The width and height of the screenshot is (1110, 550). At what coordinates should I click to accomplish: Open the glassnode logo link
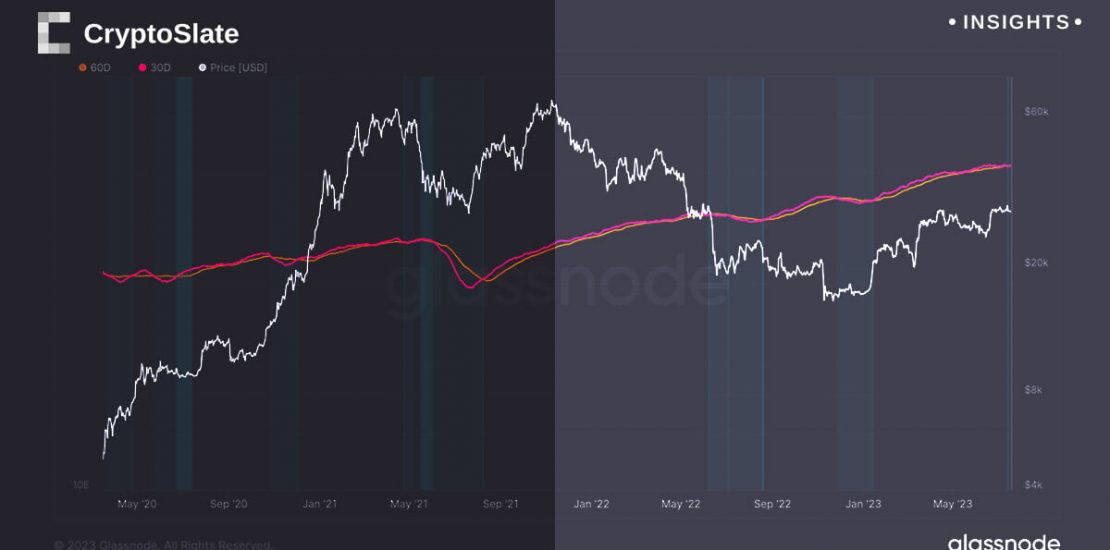[1003, 541]
